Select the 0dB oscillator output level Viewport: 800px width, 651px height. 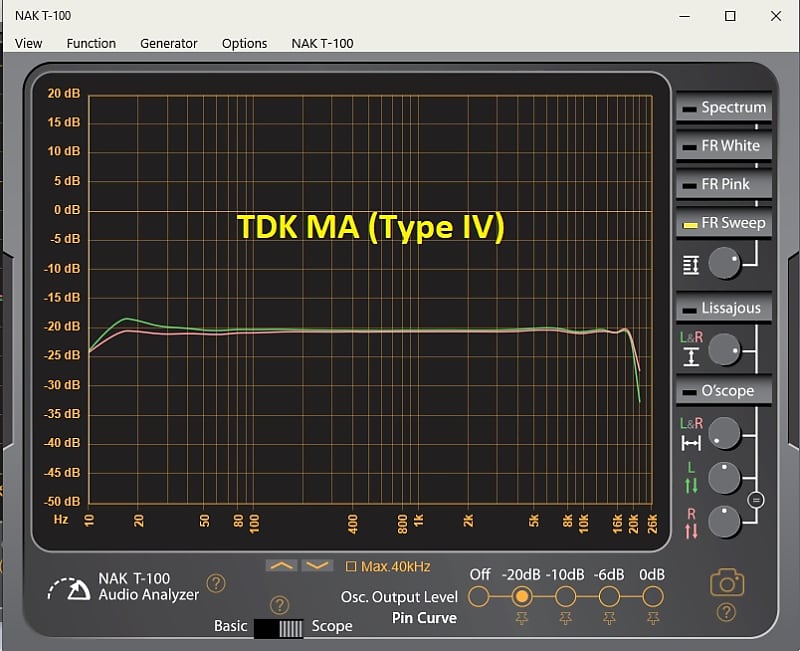[x=653, y=596]
